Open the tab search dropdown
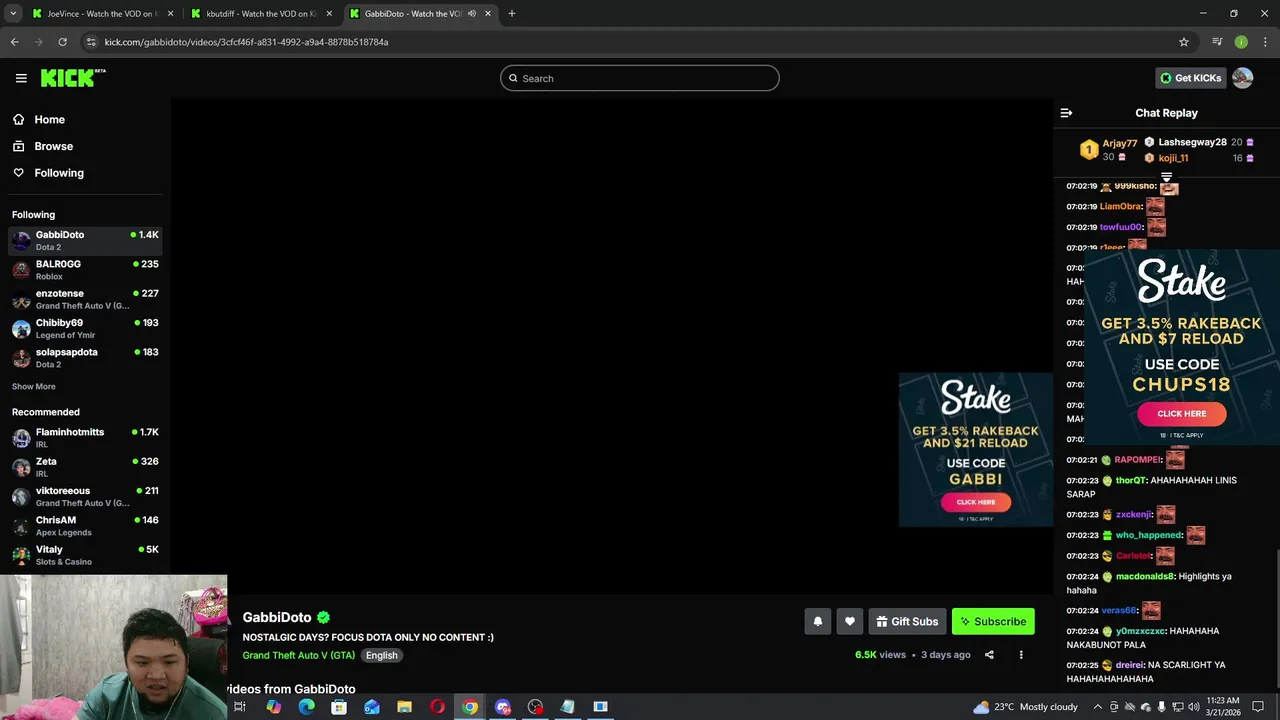 click(x=13, y=14)
